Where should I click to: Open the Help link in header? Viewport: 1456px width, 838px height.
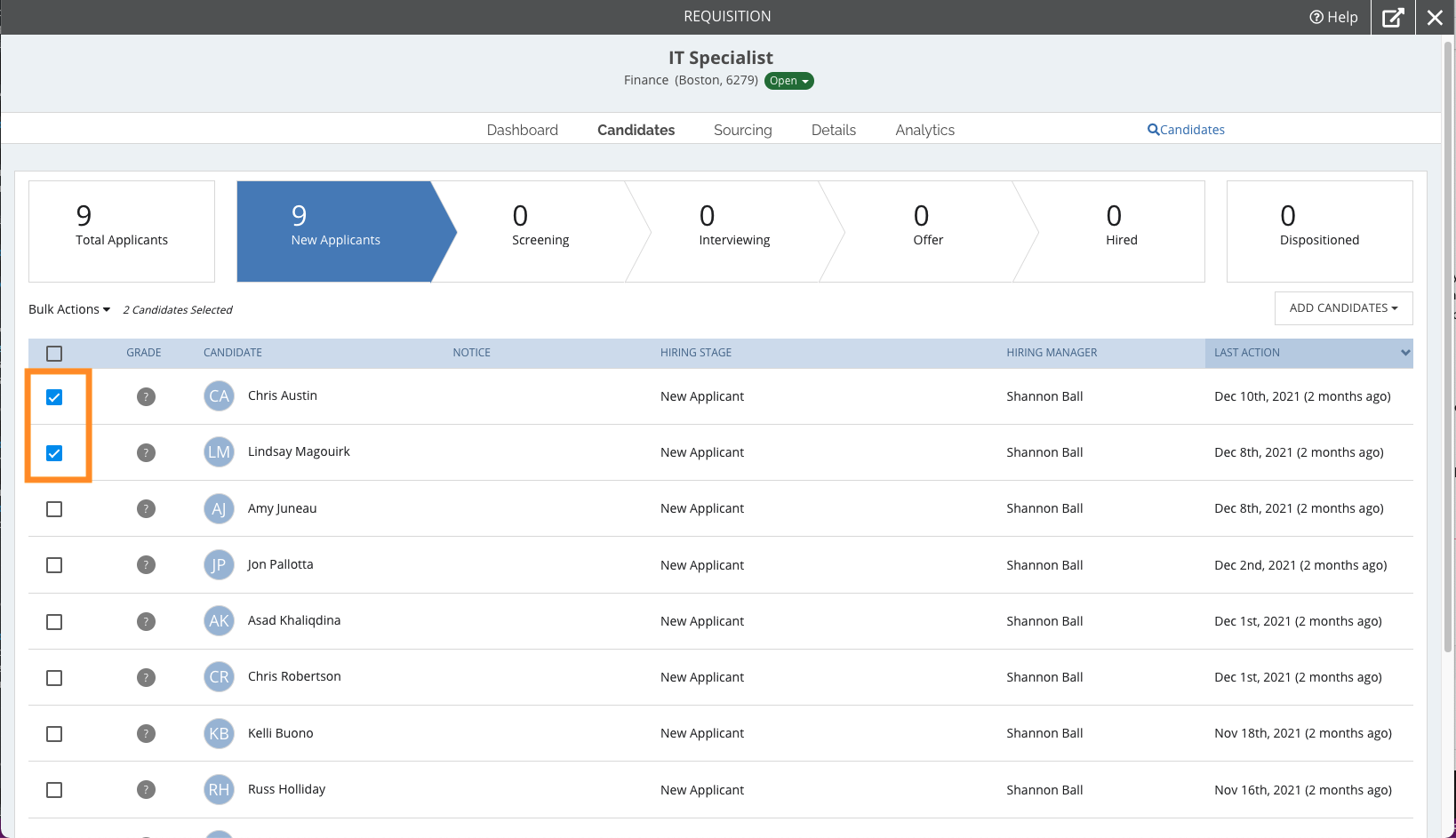pos(1333,17)
